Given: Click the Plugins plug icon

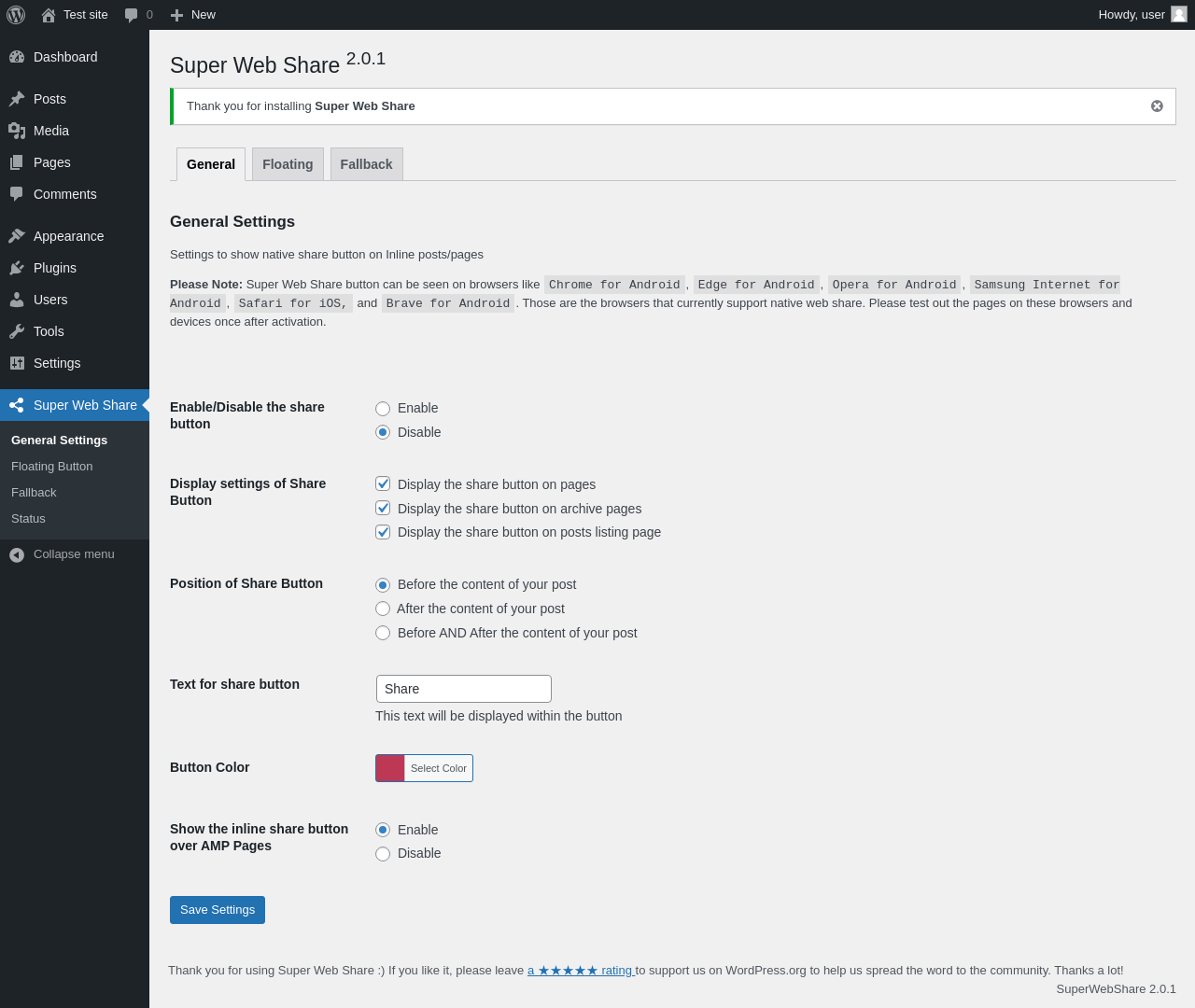Looking at the screenshot, I should point(17,268).
